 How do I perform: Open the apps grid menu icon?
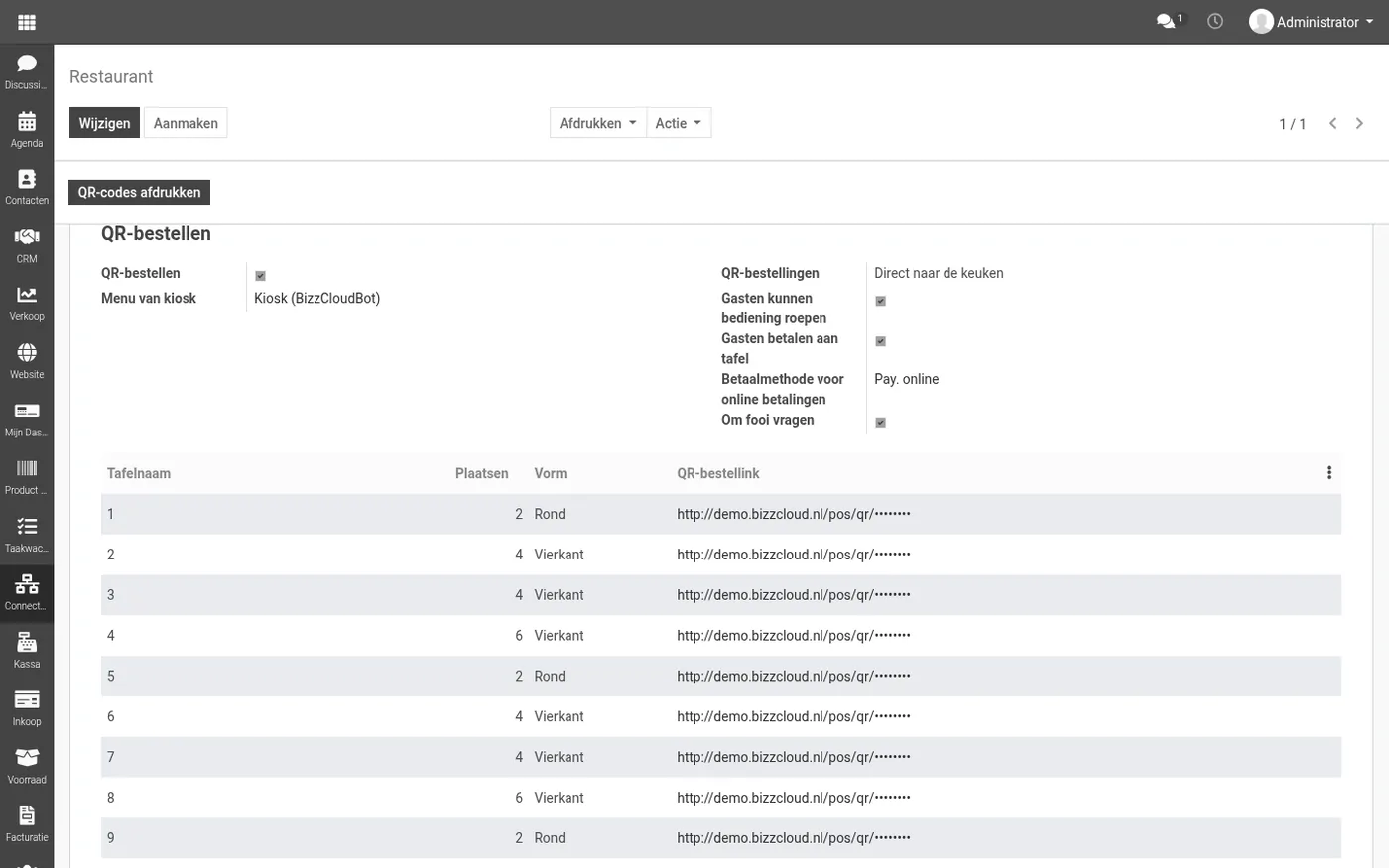[27, 22]
